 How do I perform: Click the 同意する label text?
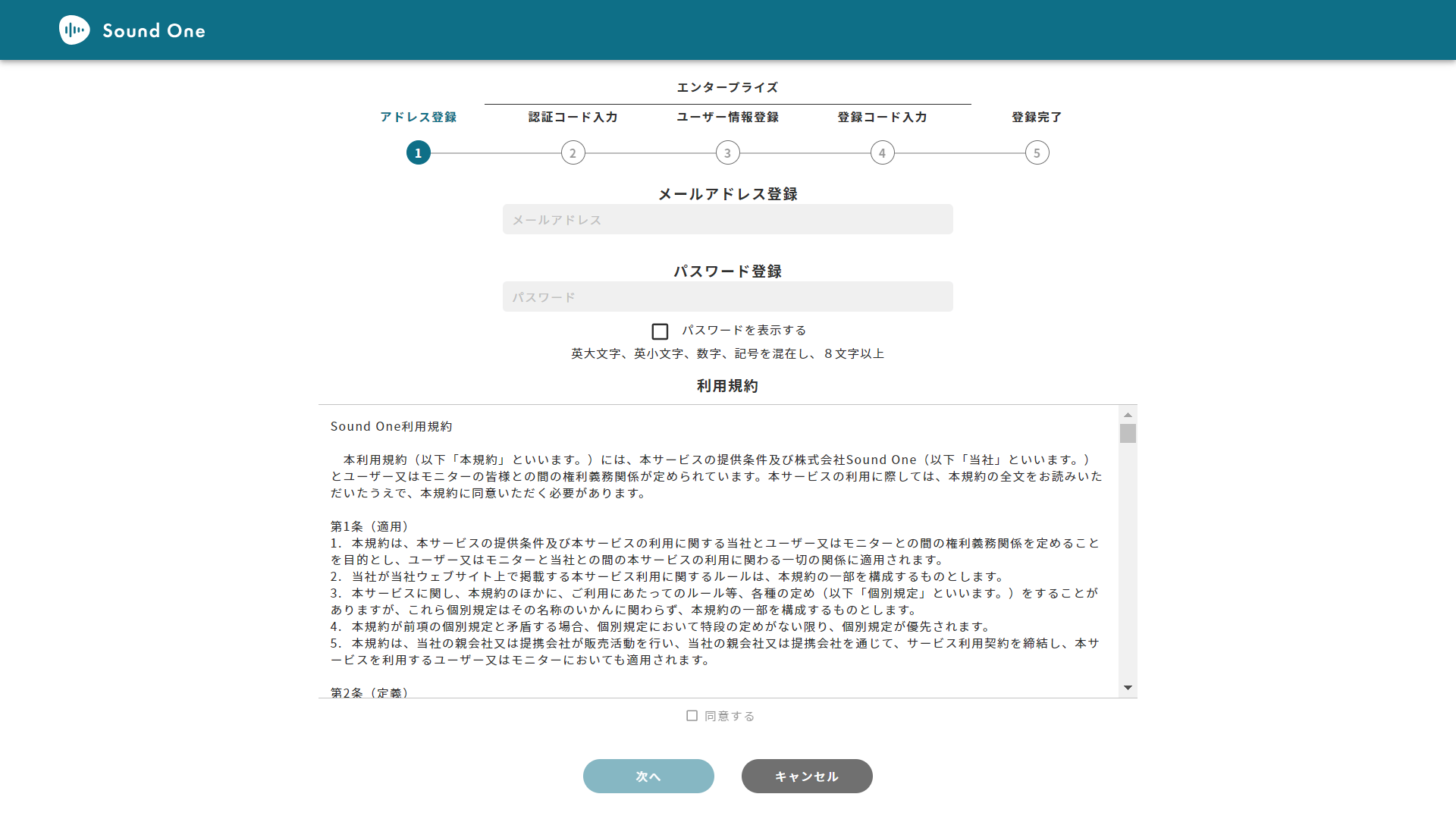[x=730, y=716]
